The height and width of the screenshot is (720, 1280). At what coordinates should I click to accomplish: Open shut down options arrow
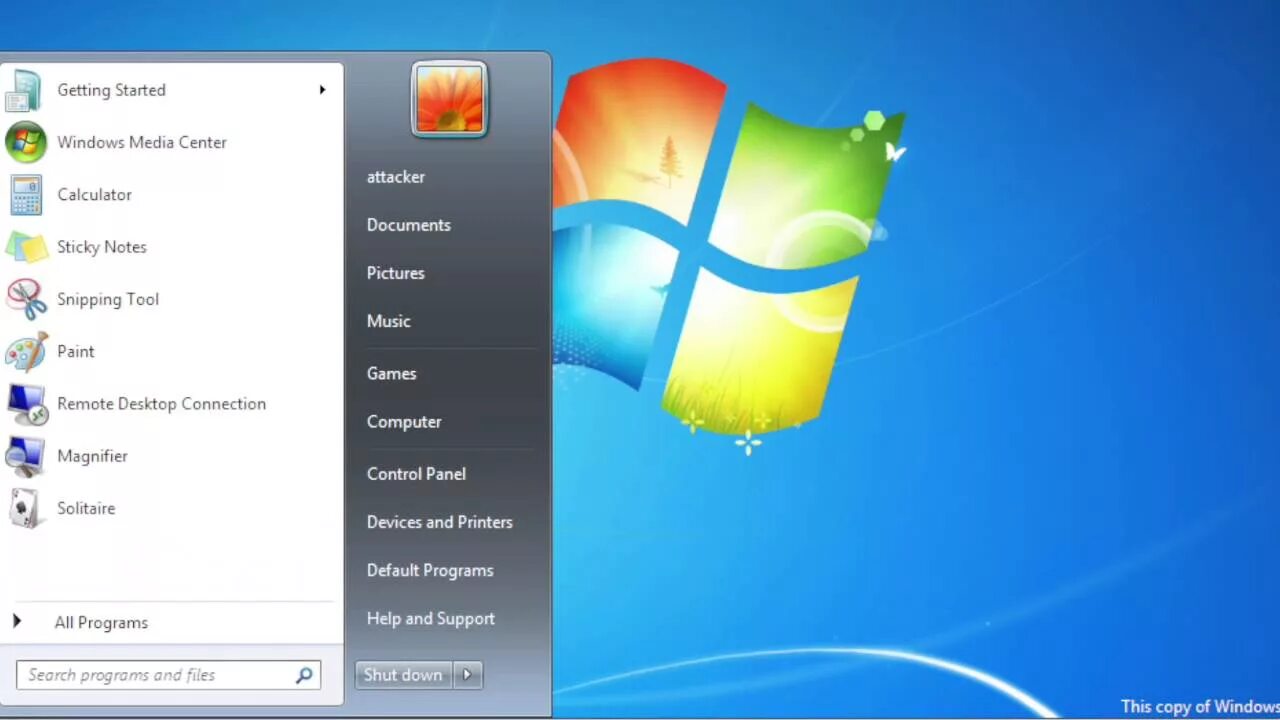coord(467,675)
